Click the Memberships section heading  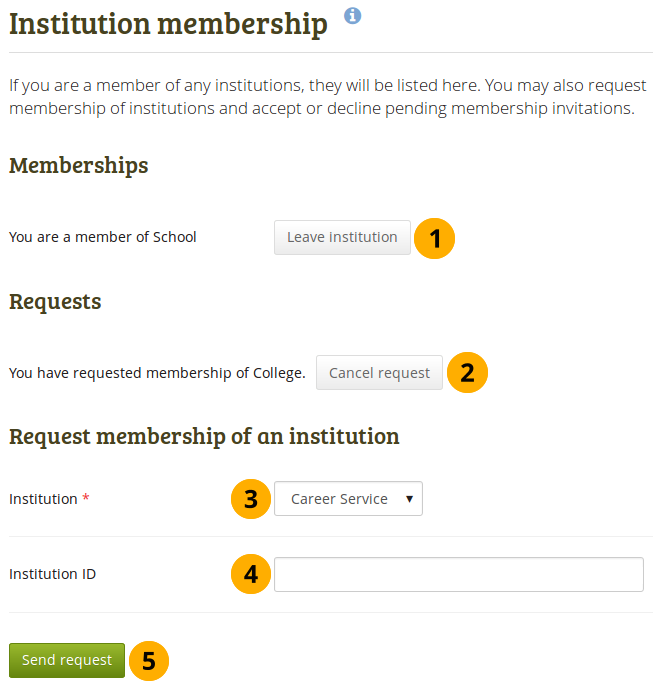(x=79, y=166)
